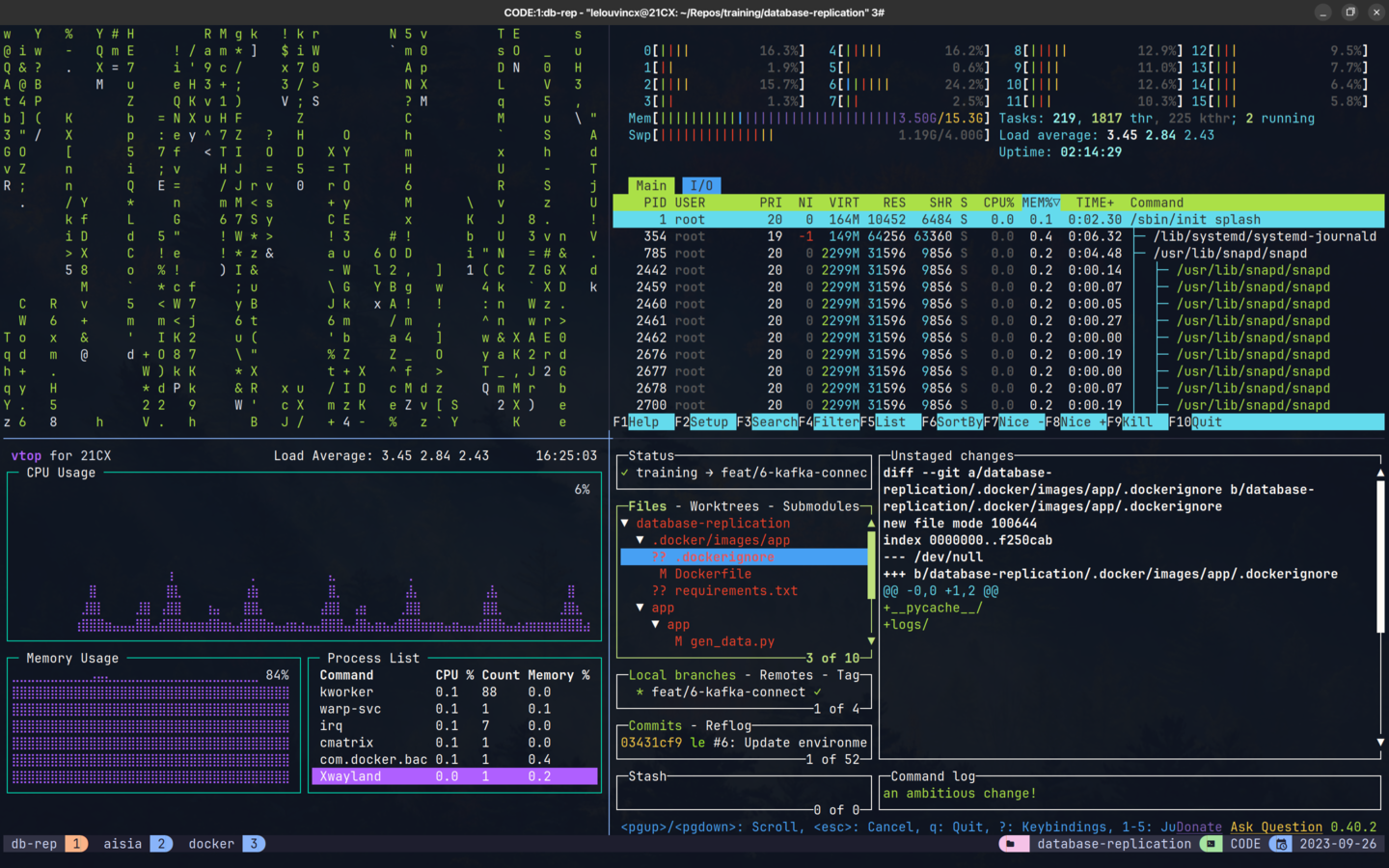Sort htop processes by CPU% column
1389x868 pixels.
tap(998, 203)
